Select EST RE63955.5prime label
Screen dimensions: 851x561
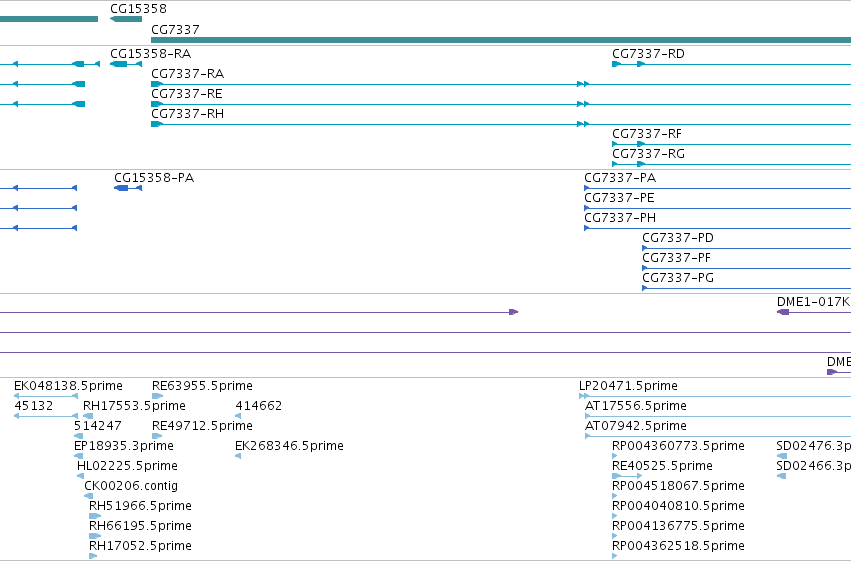pos(202,386)
